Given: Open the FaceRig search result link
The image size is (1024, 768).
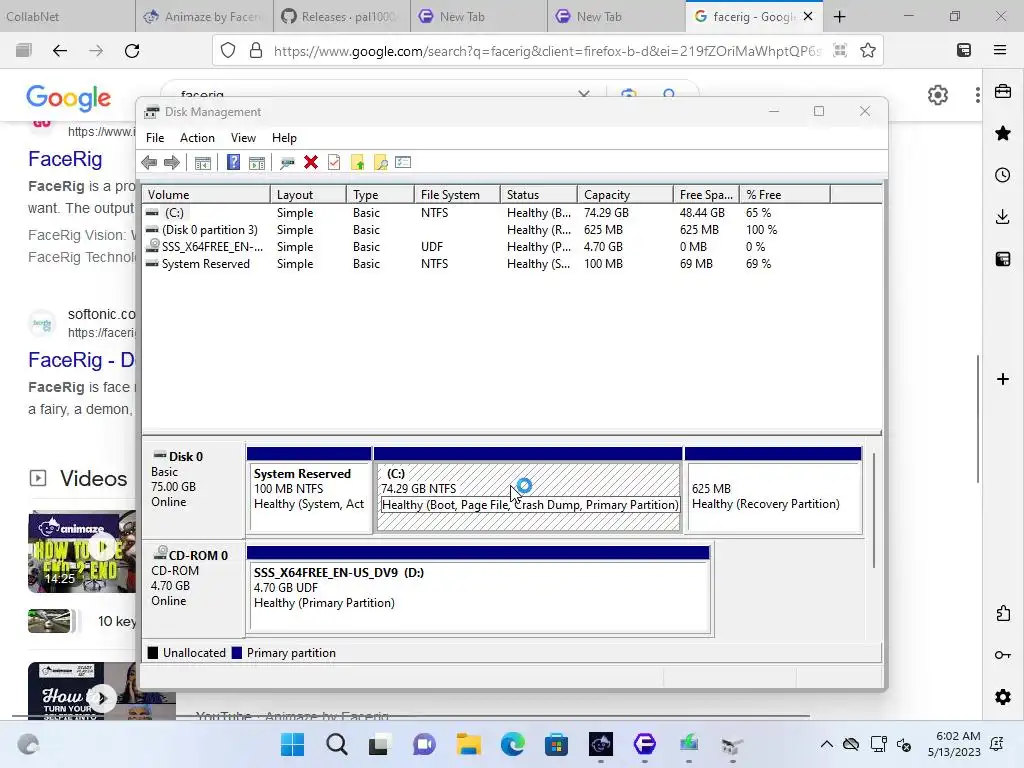Looking at the screenshot, I should tap(65, 159).
